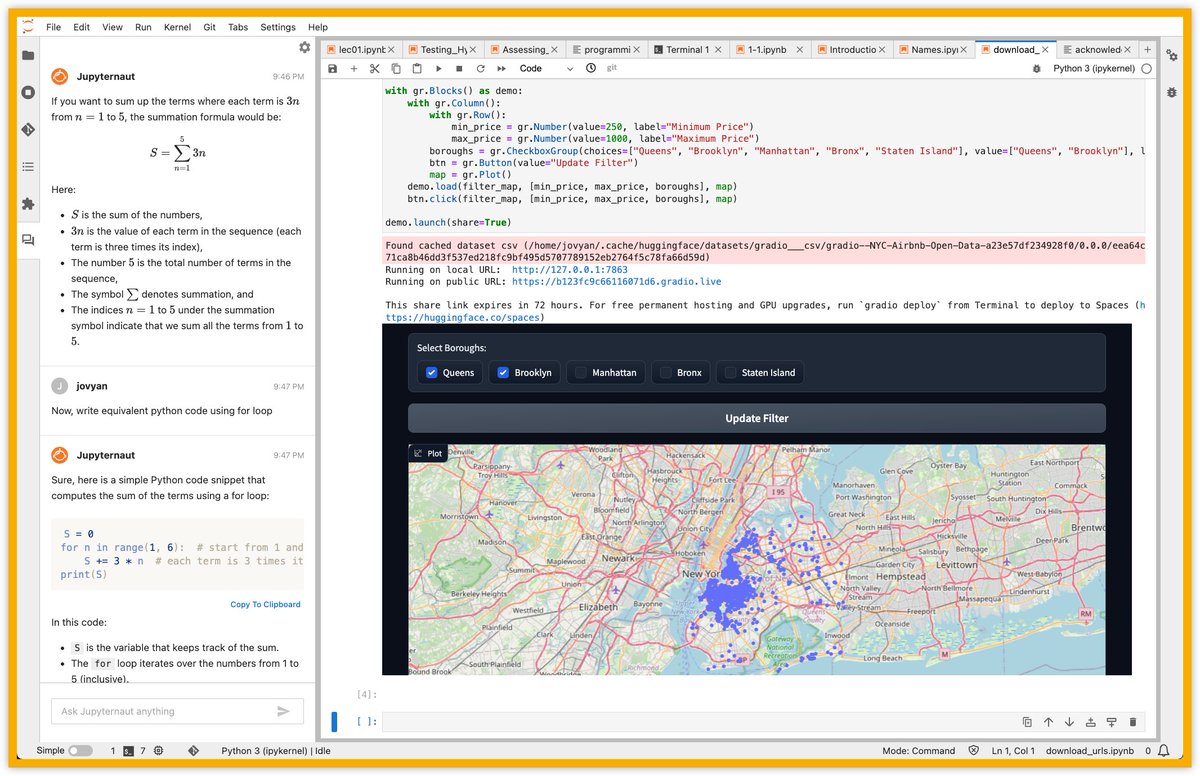This screenshot has height=776, width=1200.
Task: Open the Edit menu
Action: click(x=81, y=27)
